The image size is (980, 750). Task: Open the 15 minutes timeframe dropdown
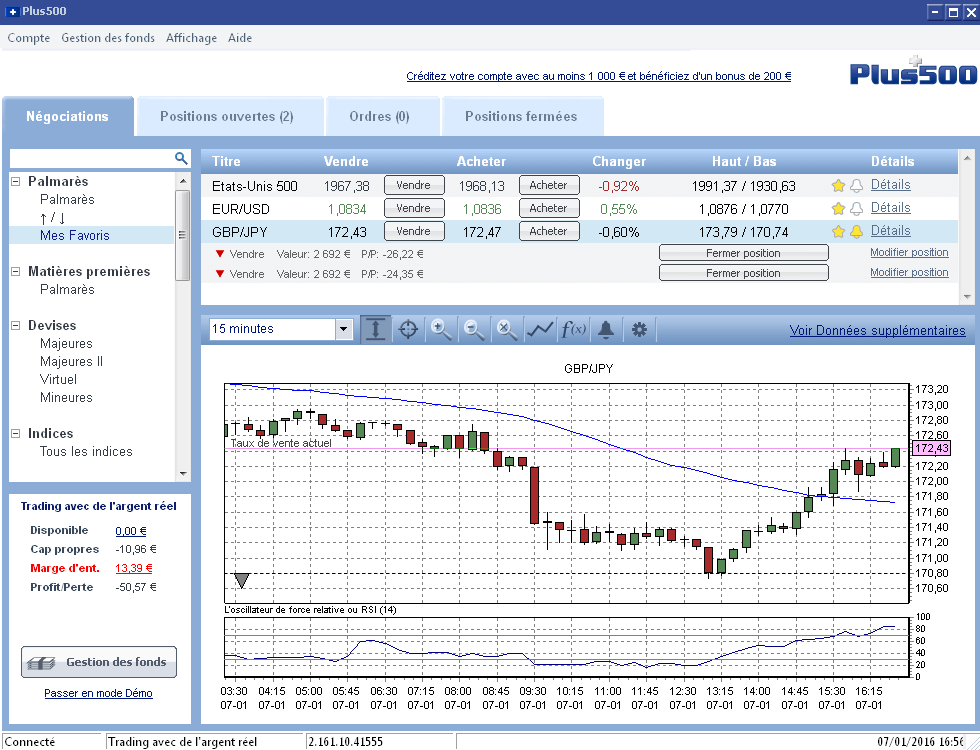coord(344,329)
